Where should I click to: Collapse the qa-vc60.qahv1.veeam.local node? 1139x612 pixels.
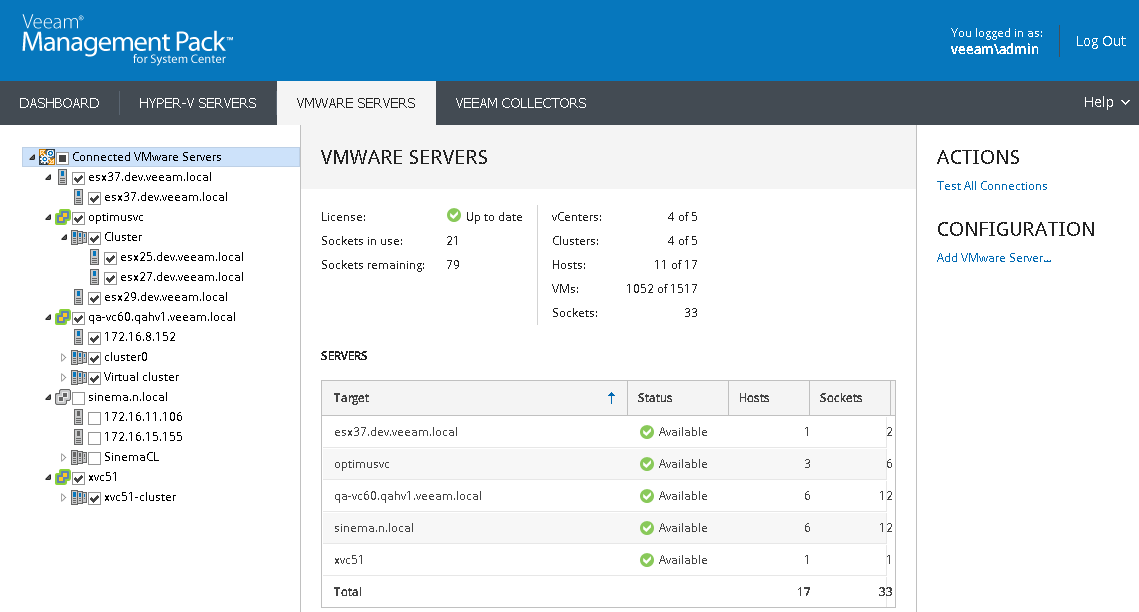48,317
